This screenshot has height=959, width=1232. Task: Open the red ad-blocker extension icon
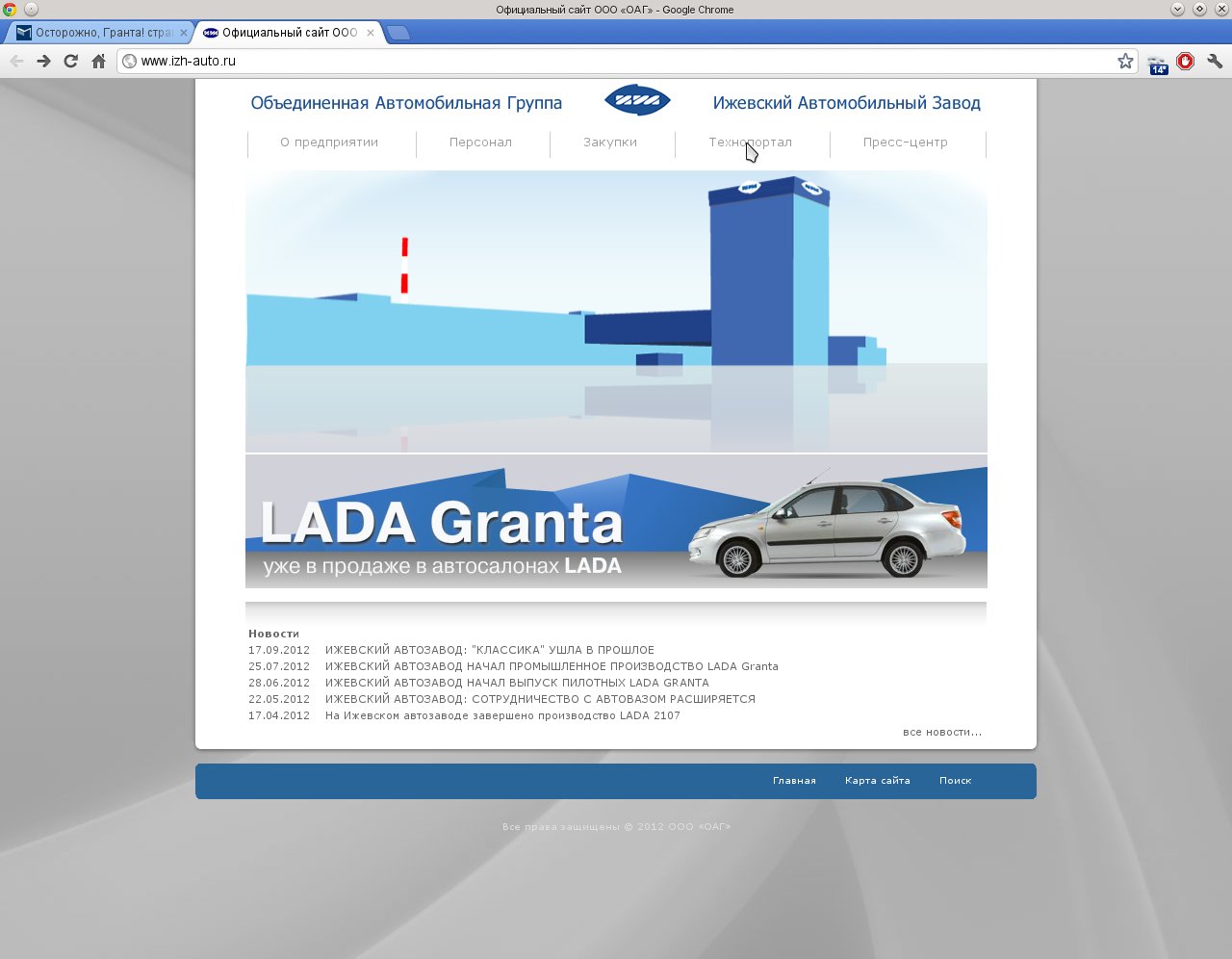[1186, 61]
